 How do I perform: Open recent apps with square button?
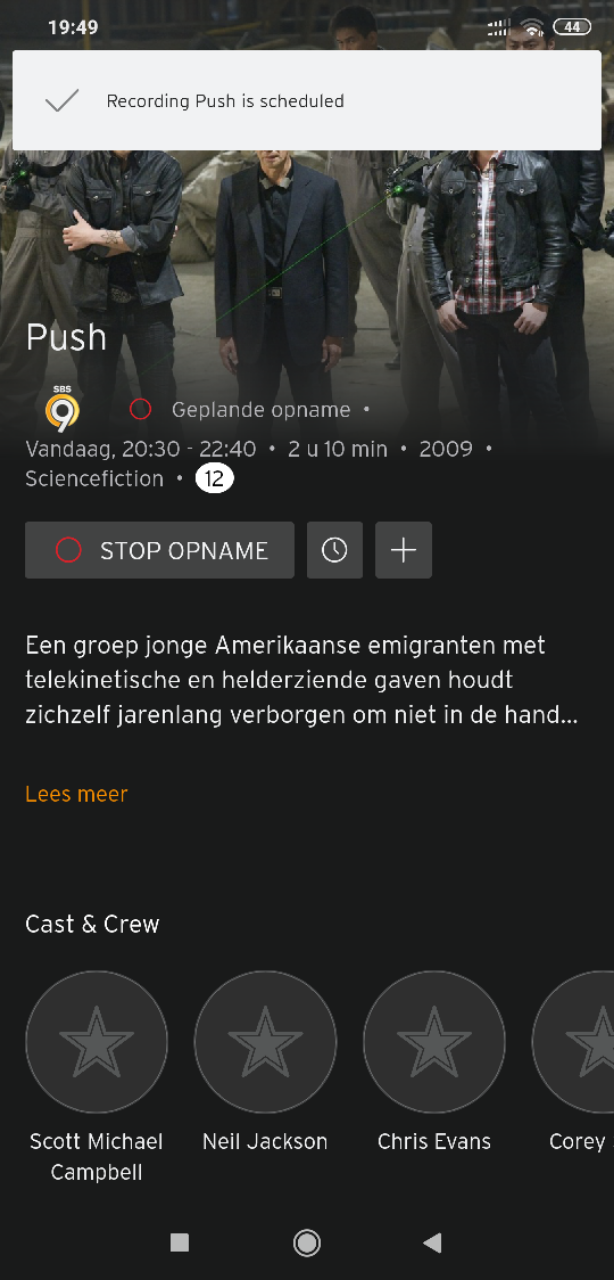(180, 1242)
